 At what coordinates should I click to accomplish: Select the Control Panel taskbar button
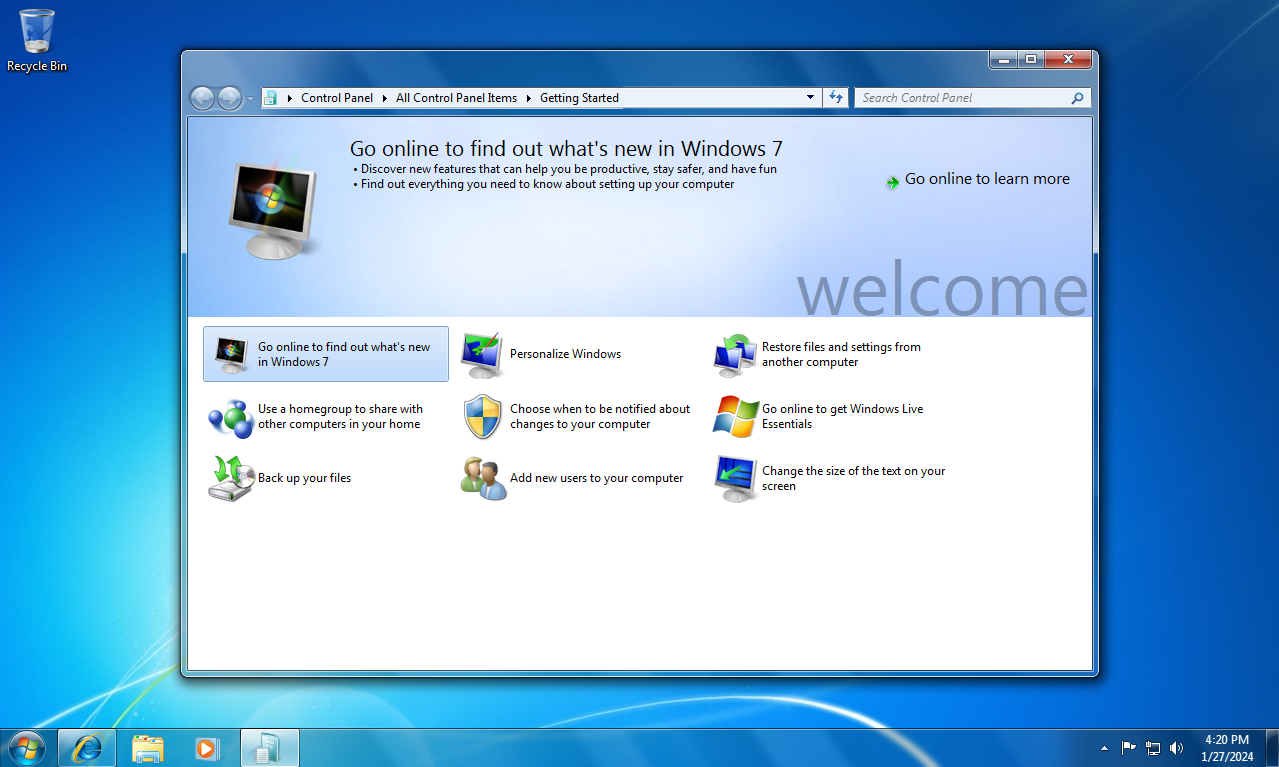270,747
